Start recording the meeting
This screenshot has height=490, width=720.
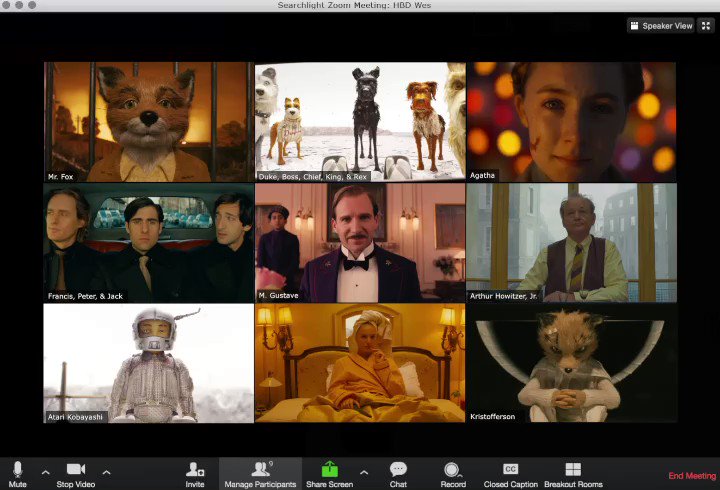pos(453,475)
